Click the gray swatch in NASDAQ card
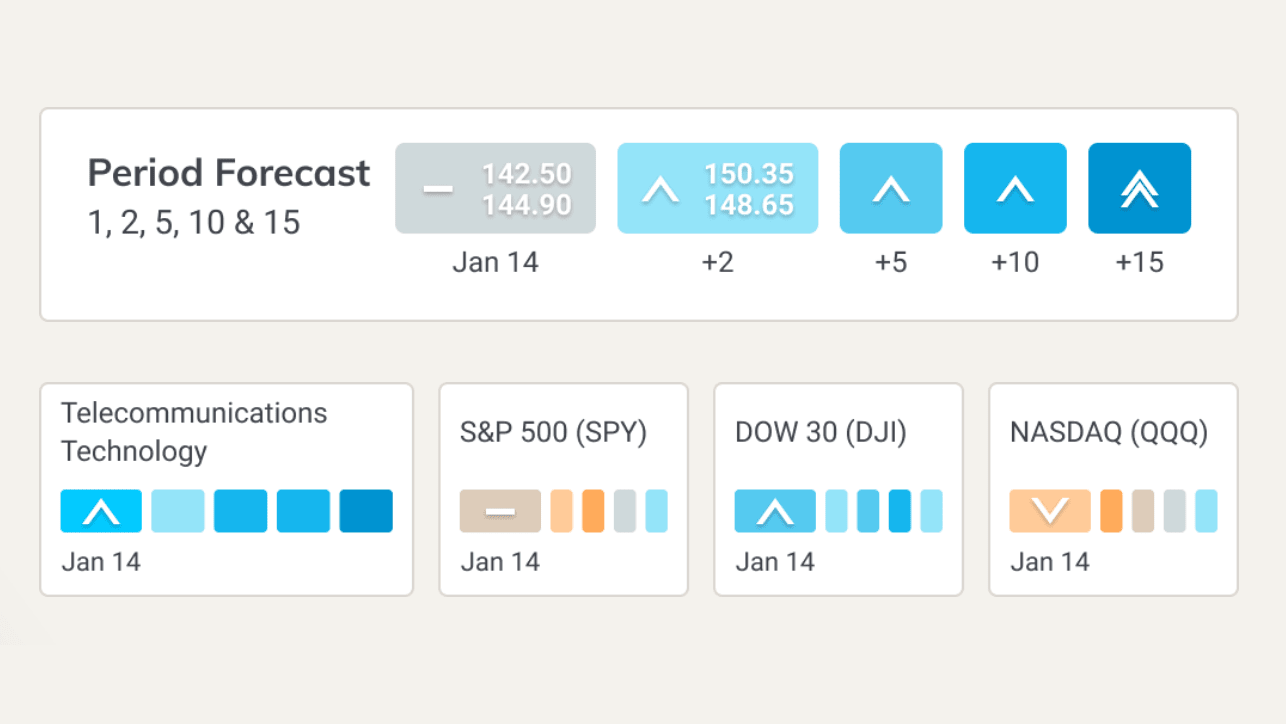This screenshot has width=1286, height=724. click(x=1175, y=511)
